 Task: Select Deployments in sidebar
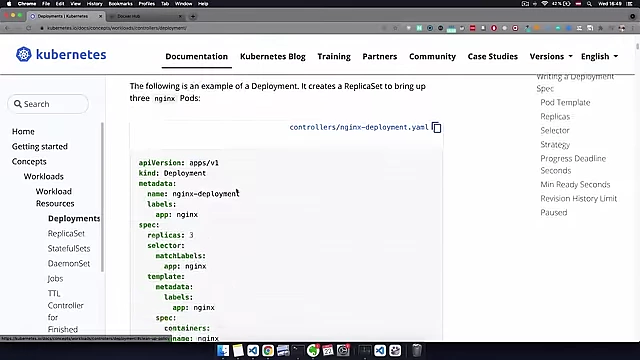(74, 218)
